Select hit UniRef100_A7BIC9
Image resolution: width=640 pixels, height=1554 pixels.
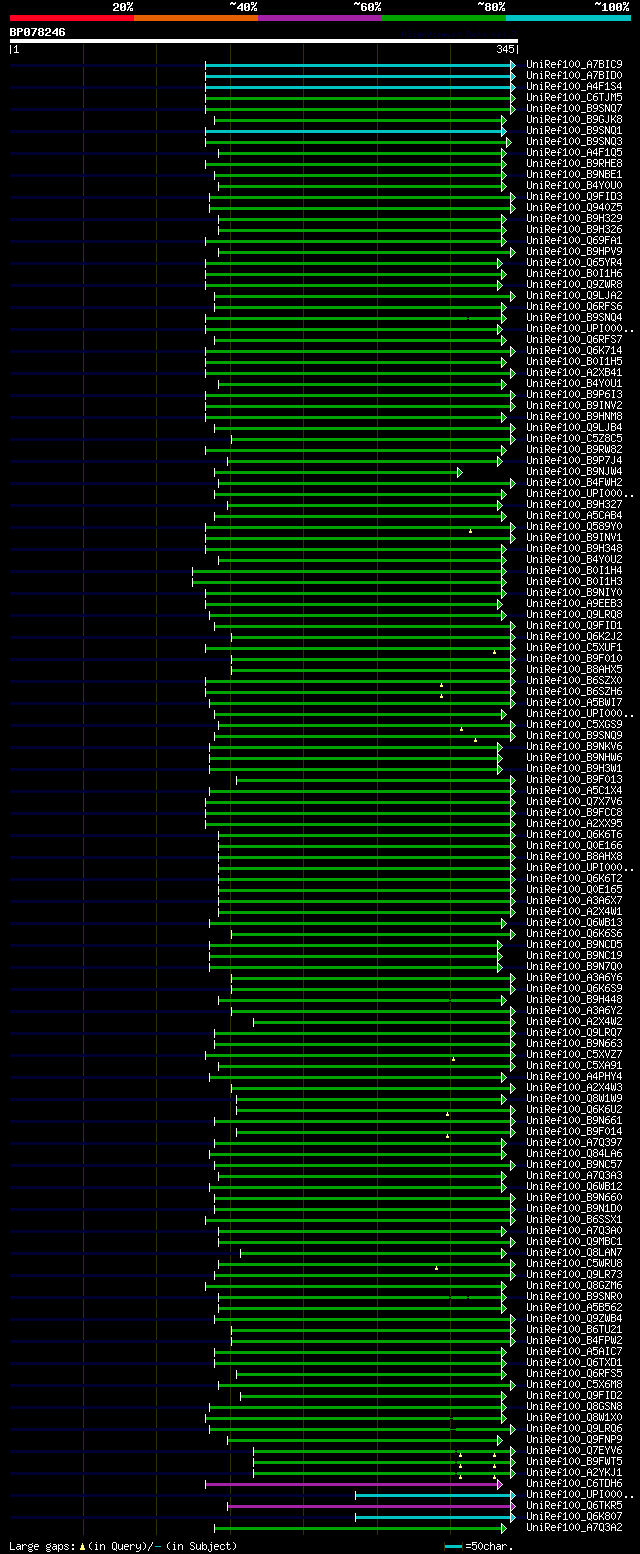[574, 65]
